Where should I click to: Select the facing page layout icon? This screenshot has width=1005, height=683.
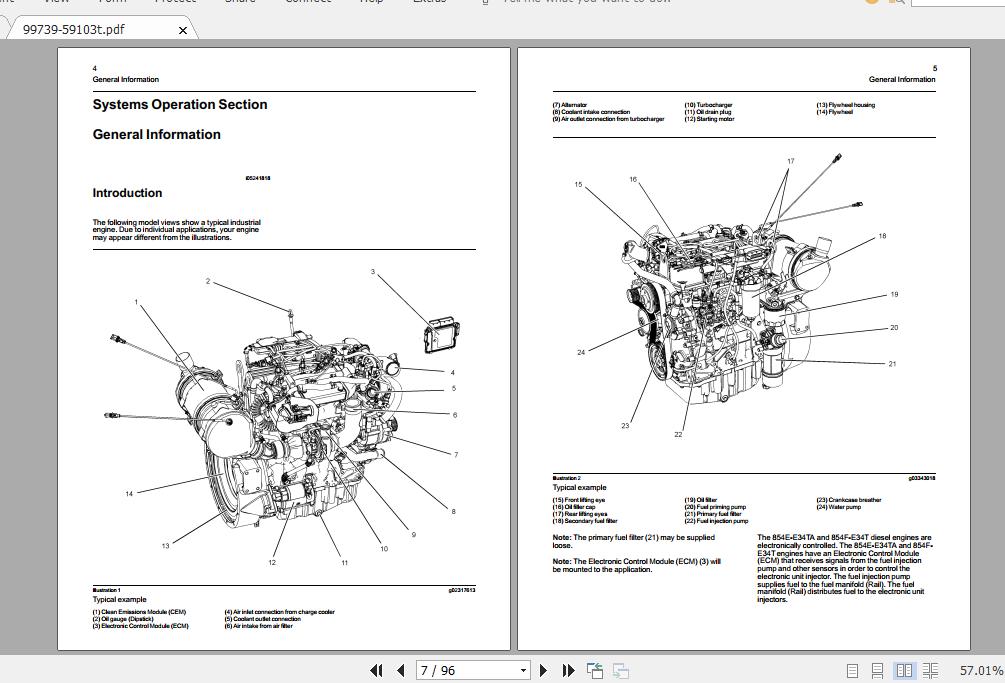point(905,671)
